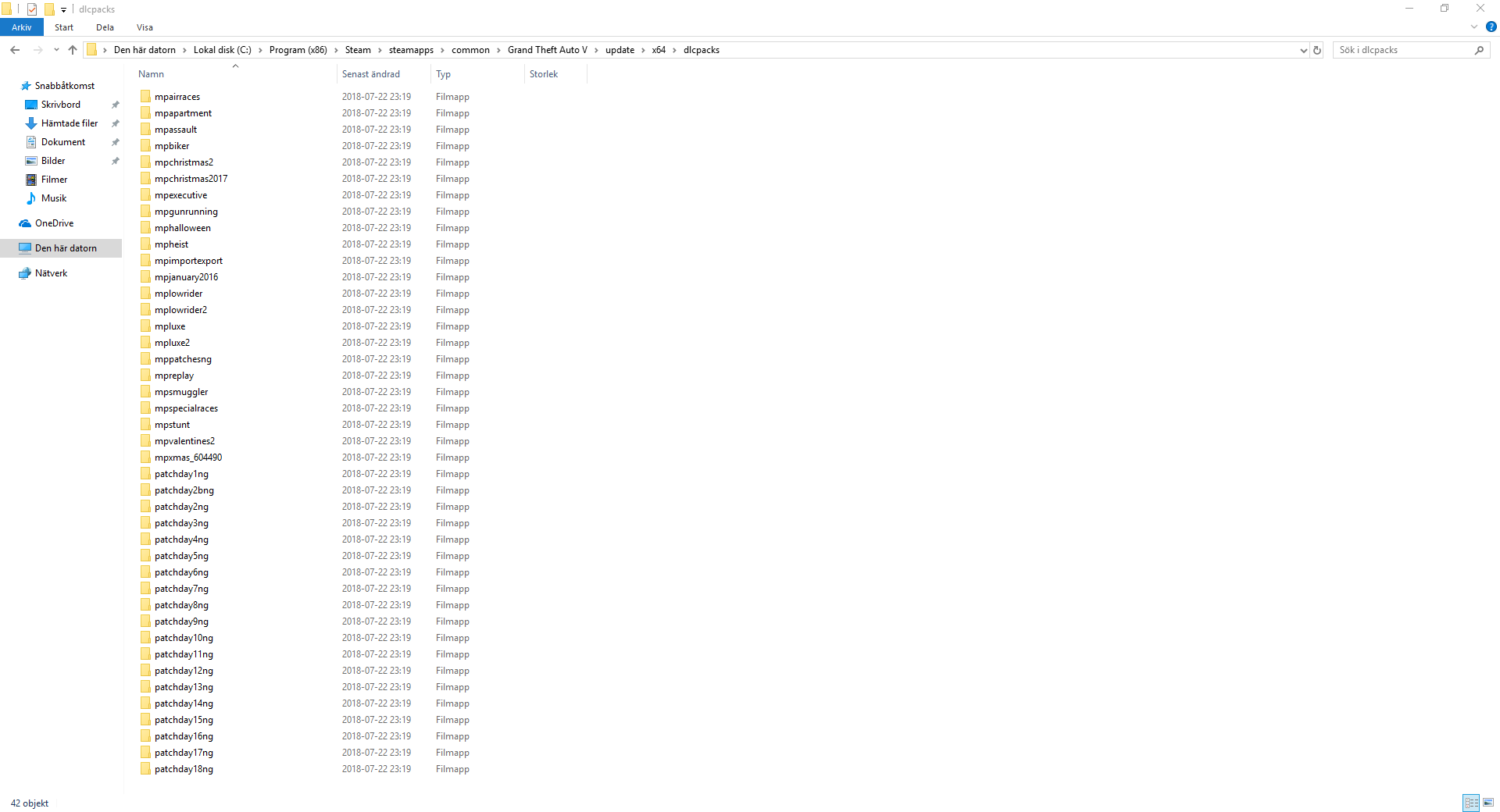The width and height of the screenshot is (1500, 812).
Task: Expand the chevron after update in path
Action: click(644, 50)
